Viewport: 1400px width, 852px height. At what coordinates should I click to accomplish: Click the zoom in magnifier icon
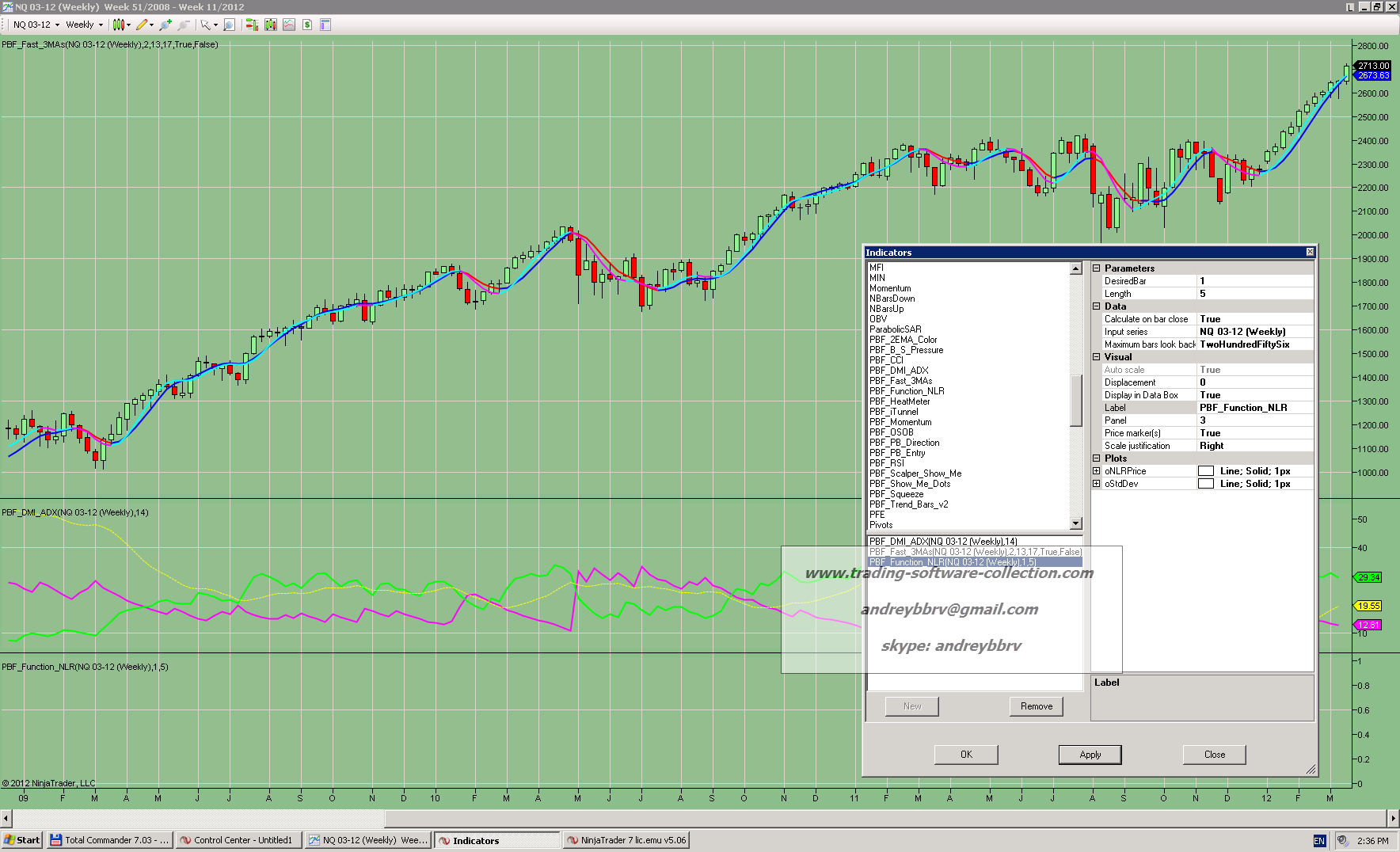click(x=165, y=25)
